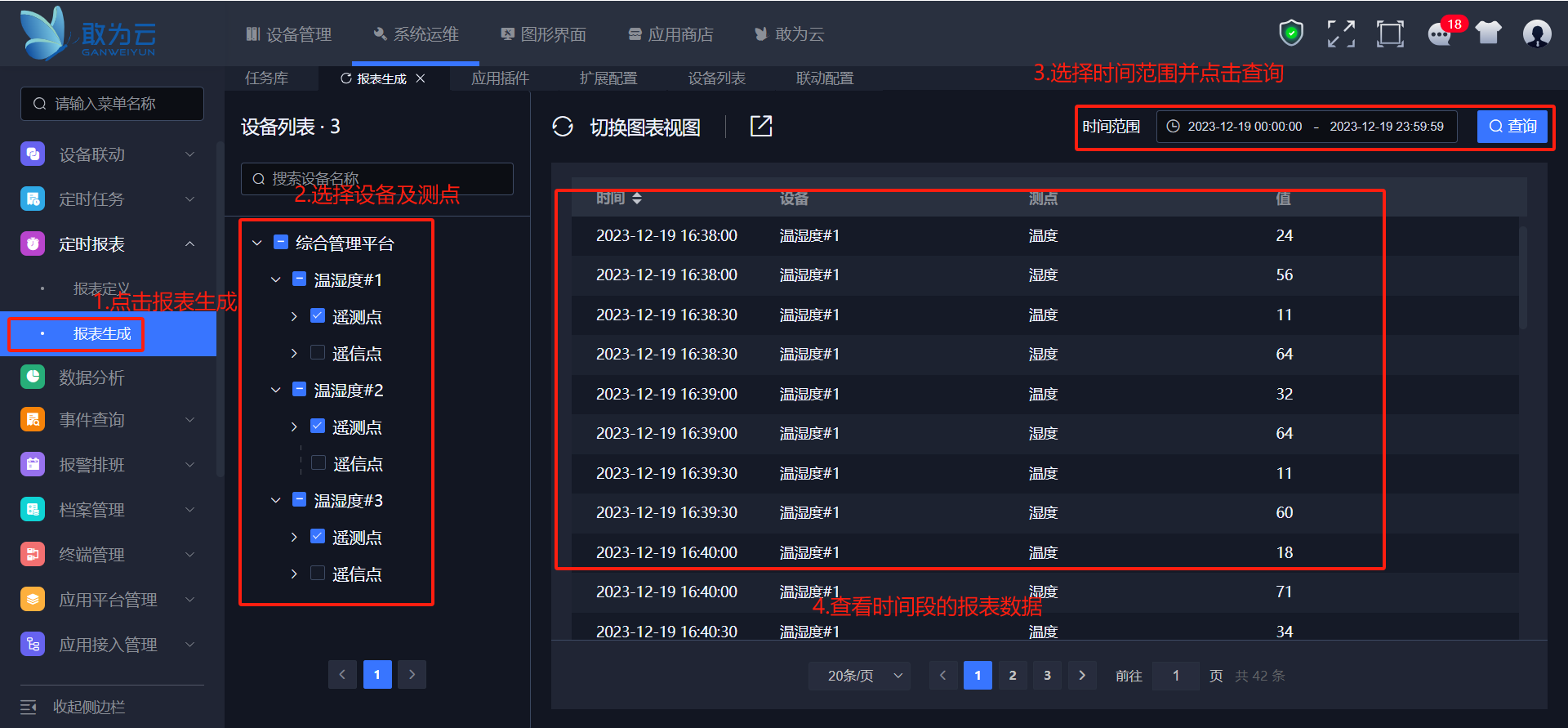Go to previous page in device list
Viewport: 1568px width, 728px height.
[x=342, y=675]
